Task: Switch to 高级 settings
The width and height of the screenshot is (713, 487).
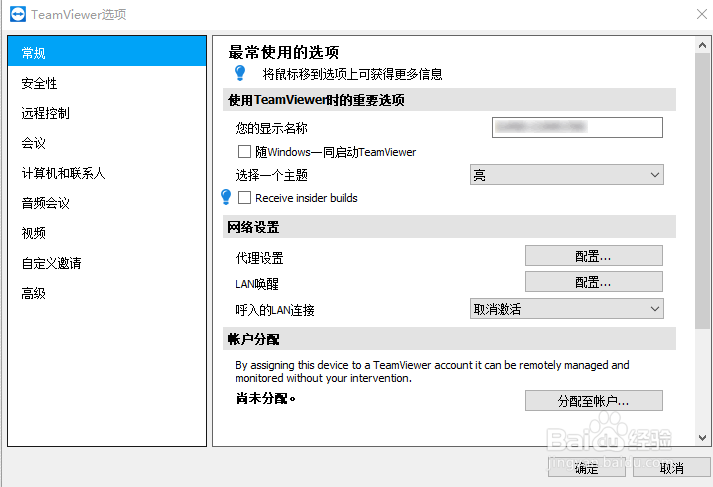Action: tap(107, 293)
